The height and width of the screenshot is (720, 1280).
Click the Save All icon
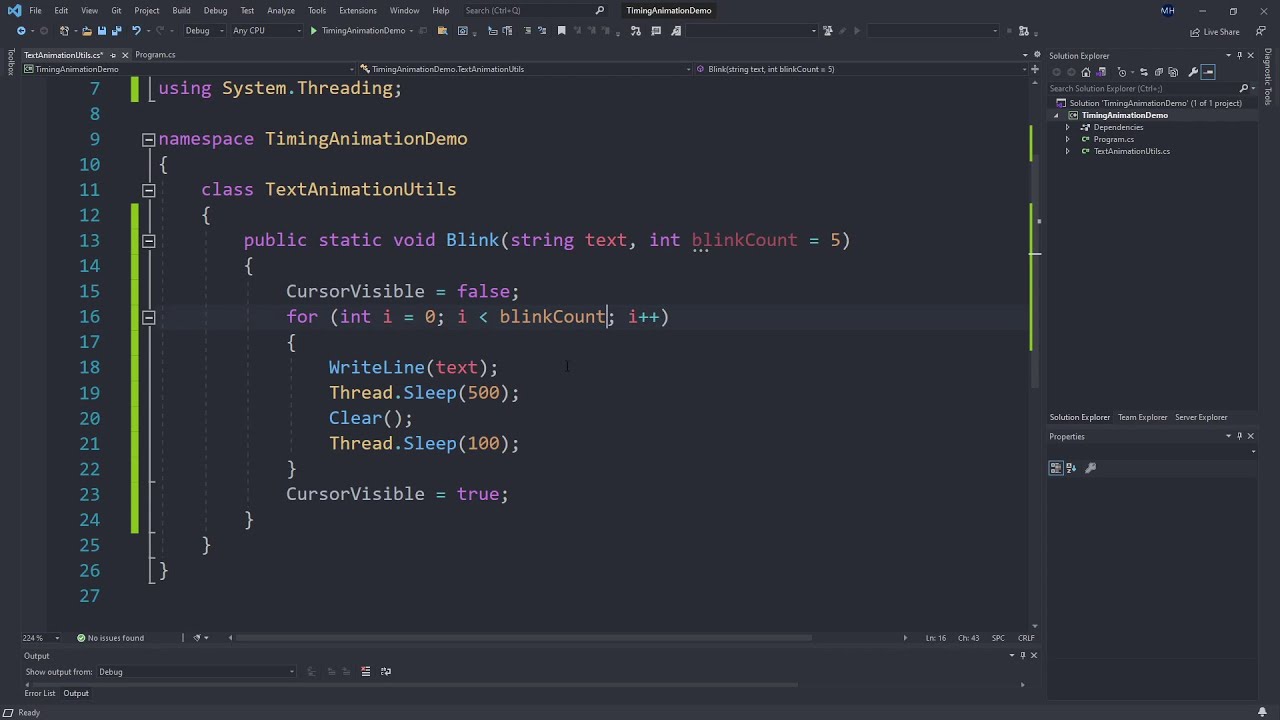[117, 31]
